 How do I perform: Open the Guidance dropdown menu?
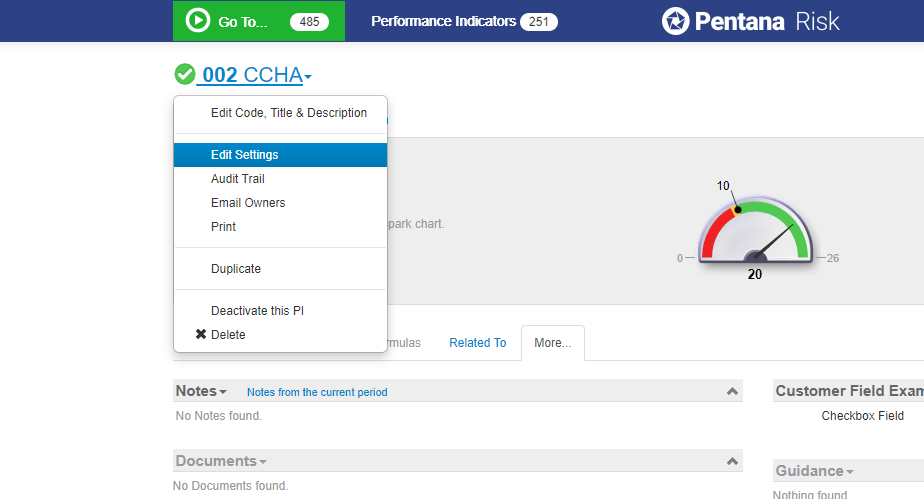point(850,472)
